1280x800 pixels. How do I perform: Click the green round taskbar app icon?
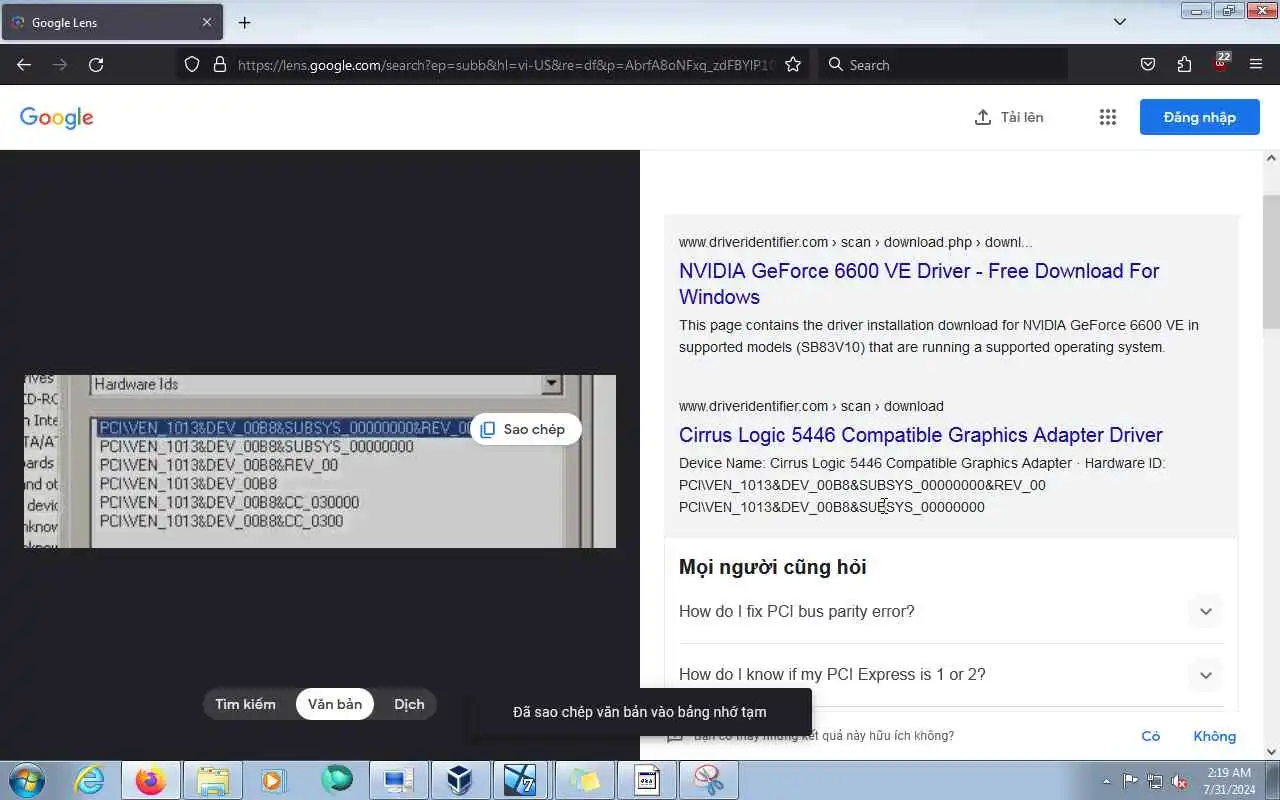point(337,780)
